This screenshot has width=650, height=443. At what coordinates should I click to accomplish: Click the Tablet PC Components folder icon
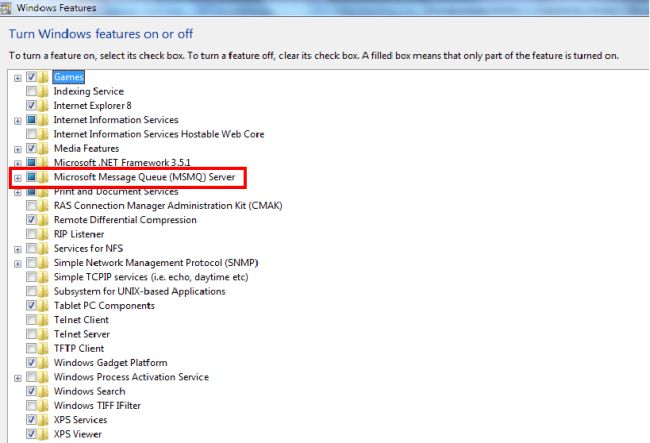pos(43,305)
